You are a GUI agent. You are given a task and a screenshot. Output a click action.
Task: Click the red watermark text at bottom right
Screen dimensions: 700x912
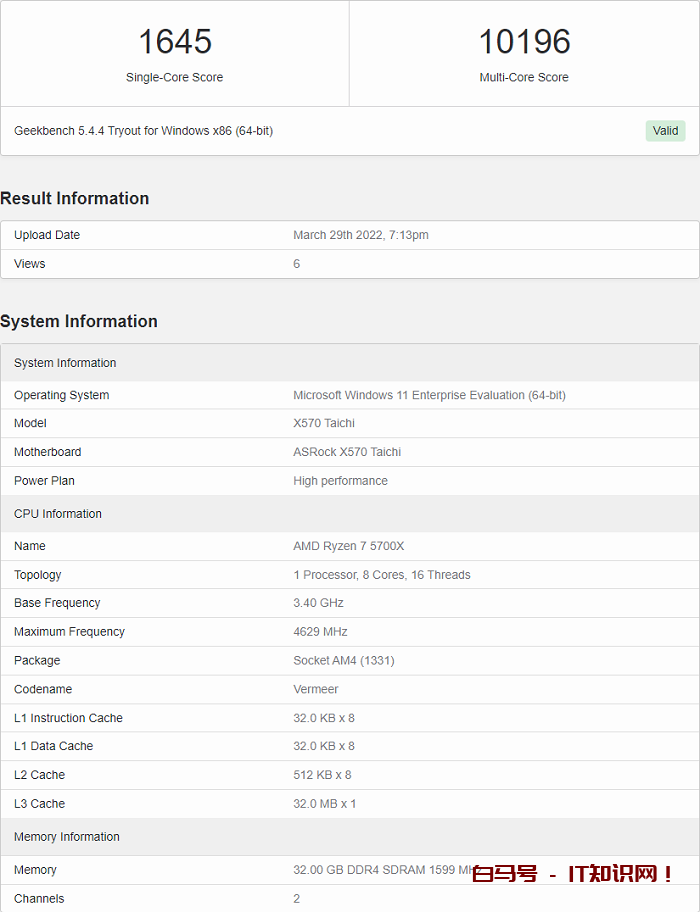coord(573,874)
